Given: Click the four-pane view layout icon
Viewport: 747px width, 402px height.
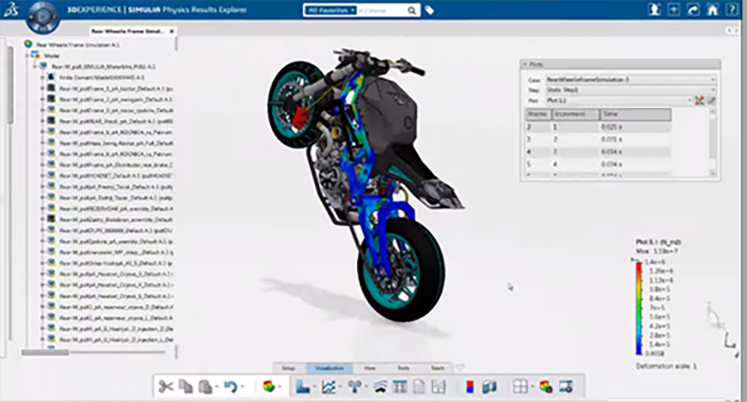Looking at the screenshot, I should 520,386.
